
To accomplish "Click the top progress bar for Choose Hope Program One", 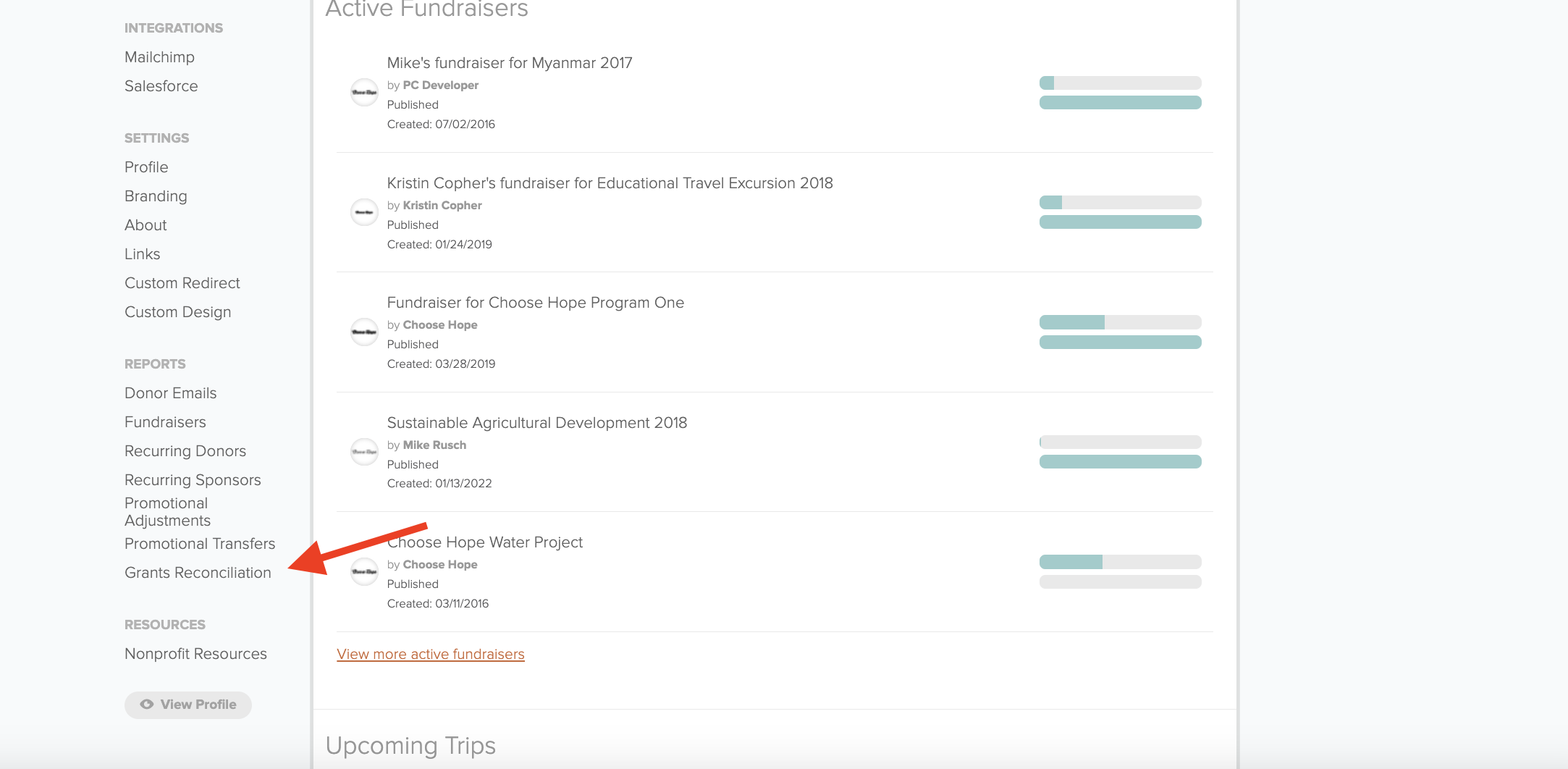I will [x=1121, y=322].
